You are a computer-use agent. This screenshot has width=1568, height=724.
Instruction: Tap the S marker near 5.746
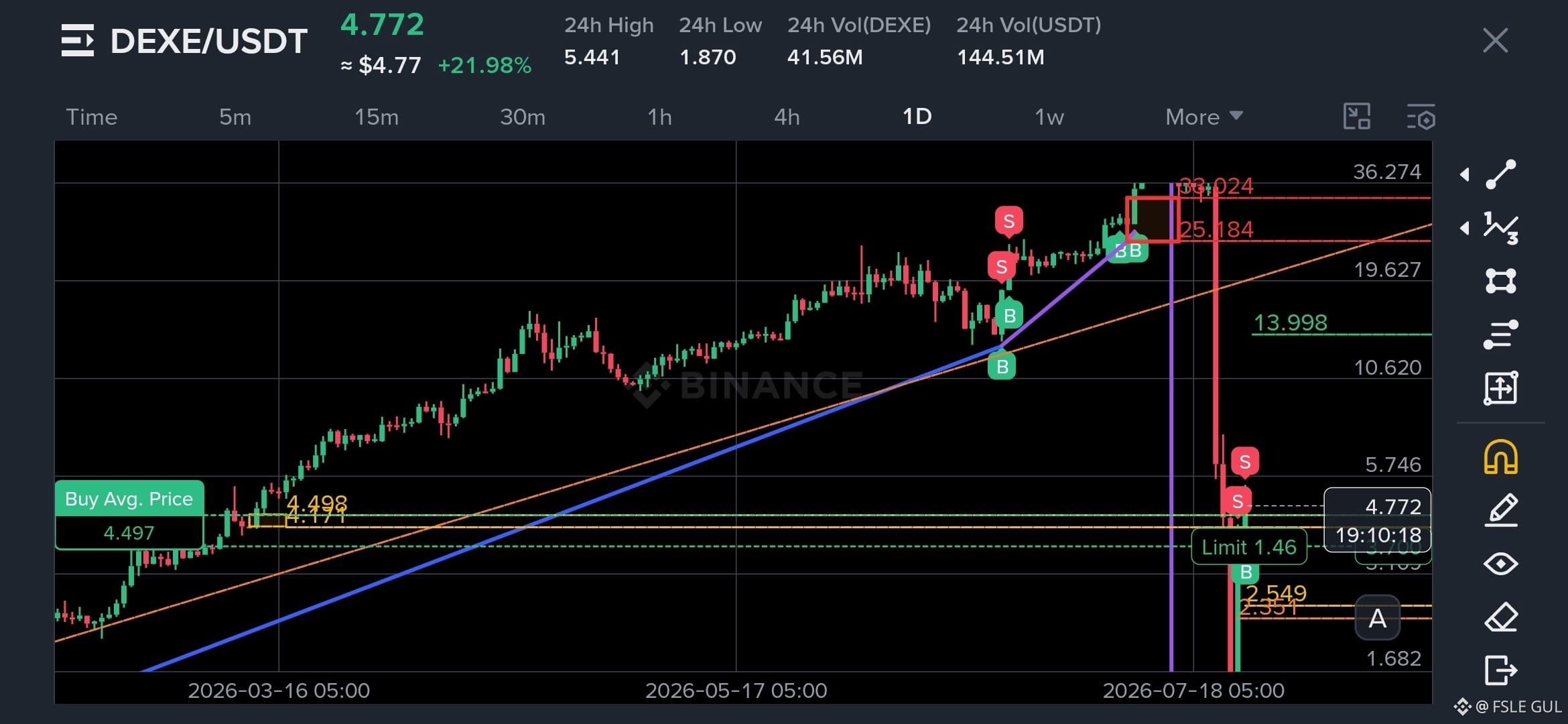click(x=1245, y=461)
